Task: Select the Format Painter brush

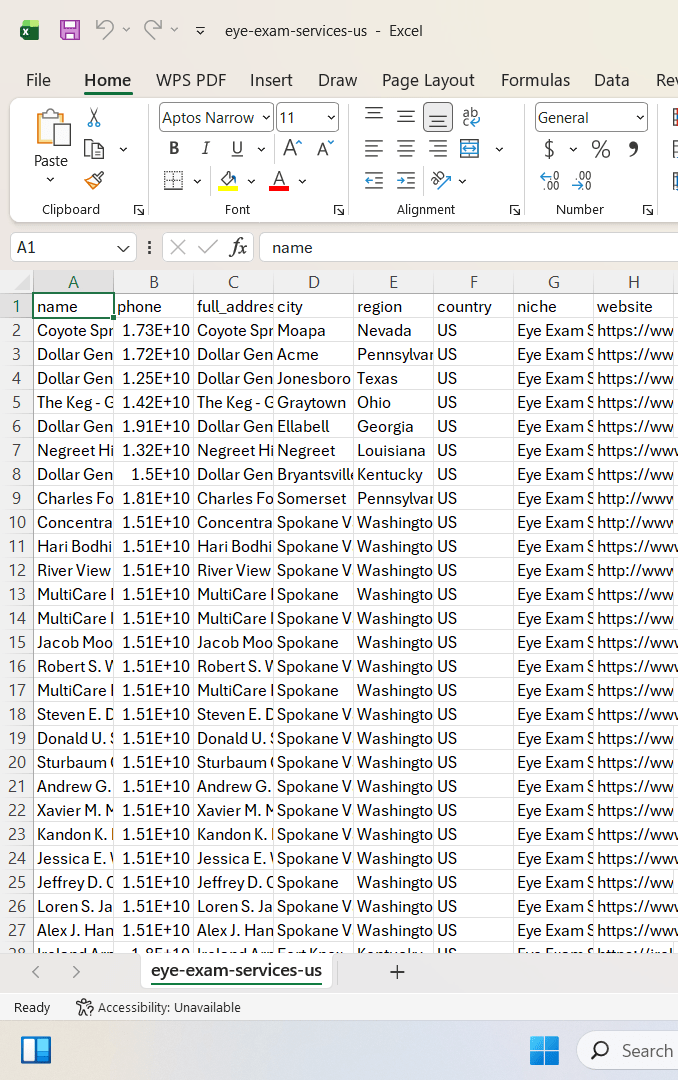Action: (94, 180)
